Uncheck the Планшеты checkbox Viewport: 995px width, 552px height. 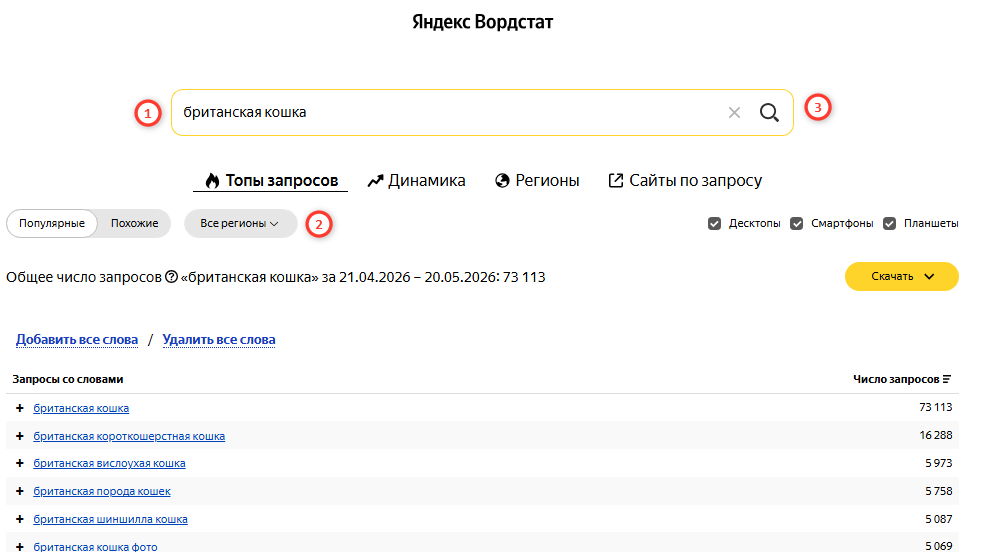click(890, 223)
